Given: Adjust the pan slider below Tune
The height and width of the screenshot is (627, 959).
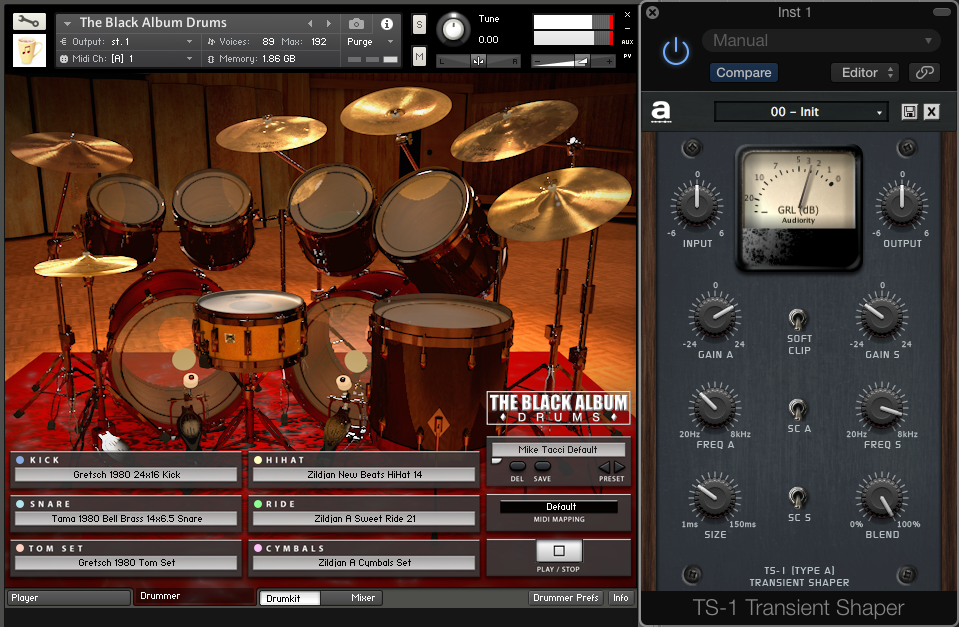Looking at the screenshot, I should [x=478, y=61].
